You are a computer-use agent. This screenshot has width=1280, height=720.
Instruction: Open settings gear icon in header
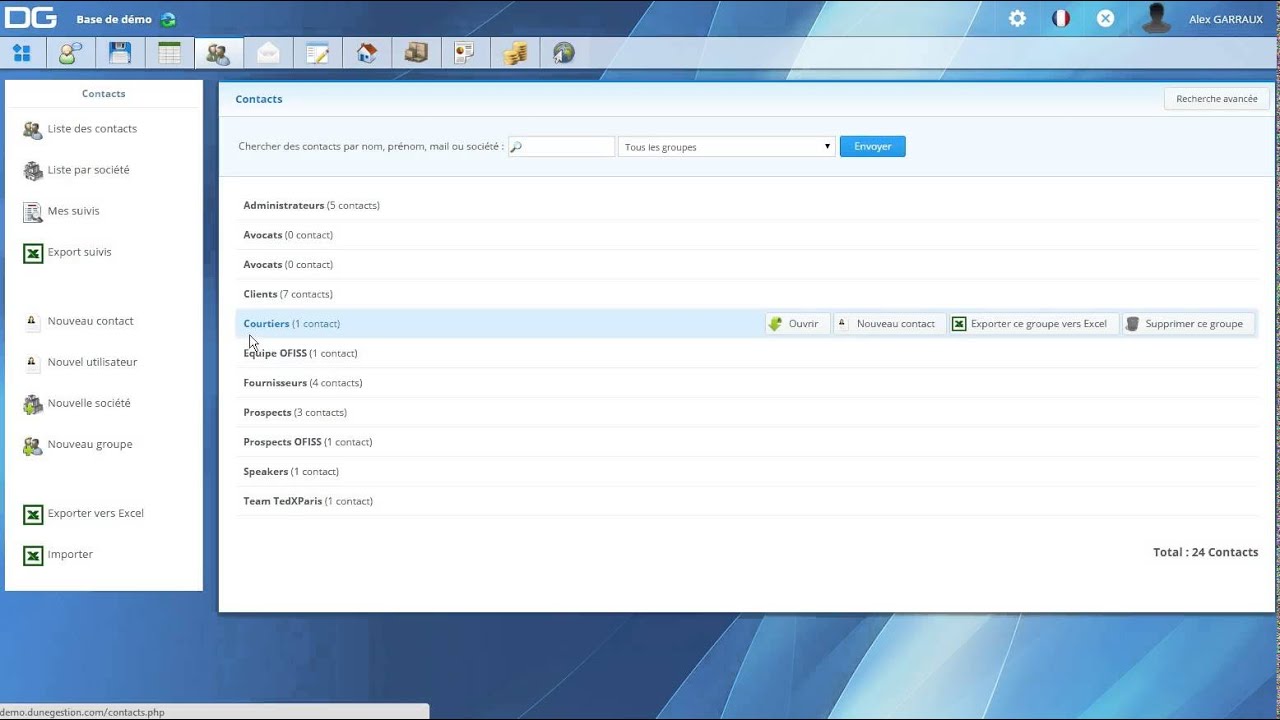click(x=1017, y=18)
